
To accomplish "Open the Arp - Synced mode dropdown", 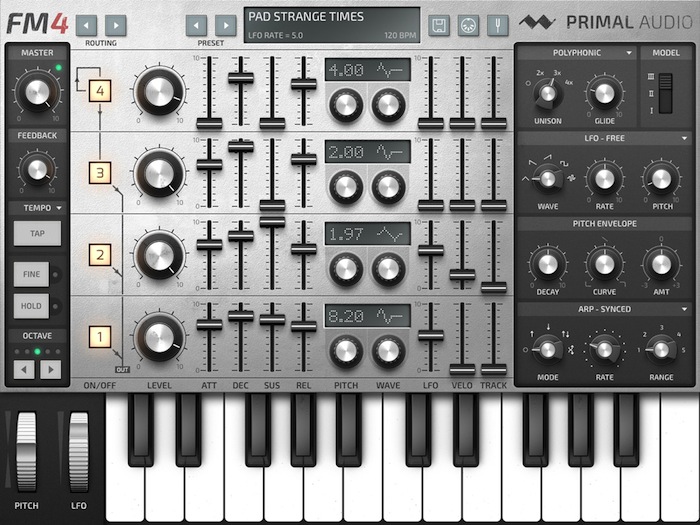I will [x=604, y=309].
